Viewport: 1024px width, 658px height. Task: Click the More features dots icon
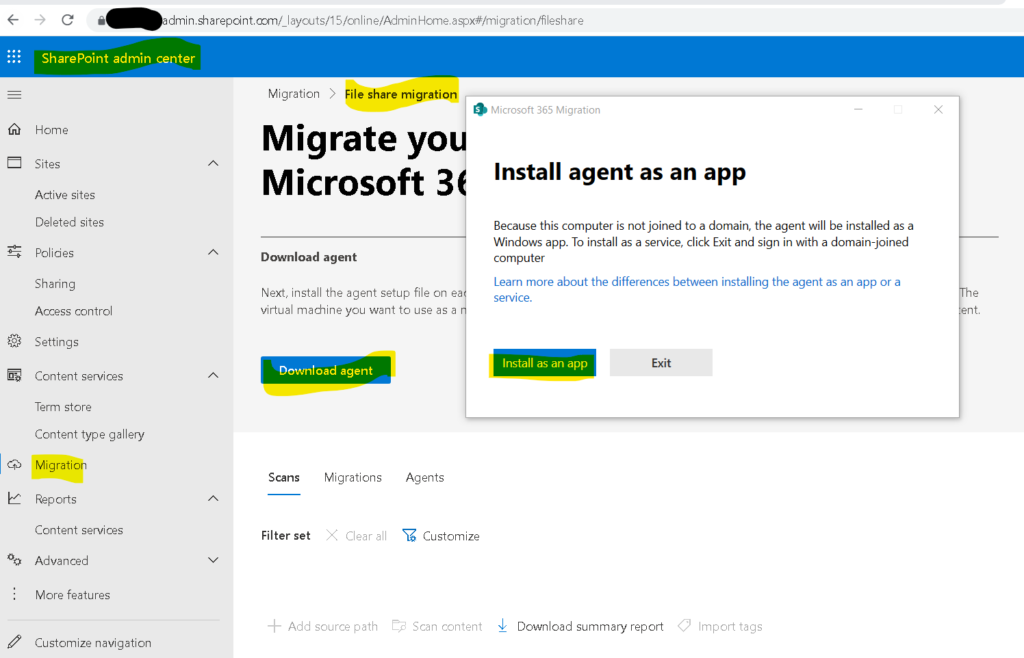(x=14, y=594)
